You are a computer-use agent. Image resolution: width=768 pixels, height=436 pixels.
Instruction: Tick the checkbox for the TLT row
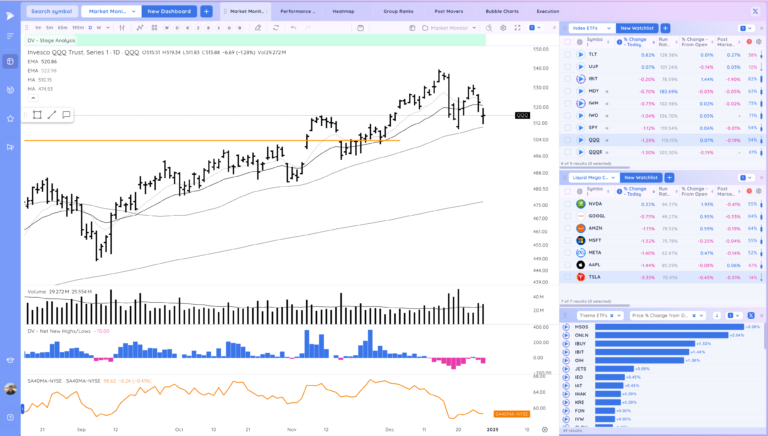click(566, 54)
